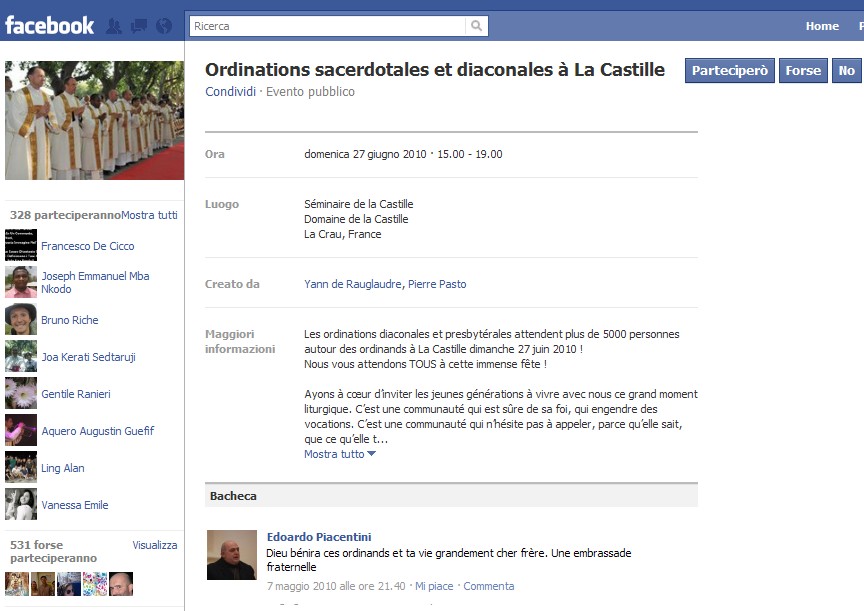The width and height of the screenshot is (864, 611).
Task: Open the notifications globe icon
Action: point(163,26)
